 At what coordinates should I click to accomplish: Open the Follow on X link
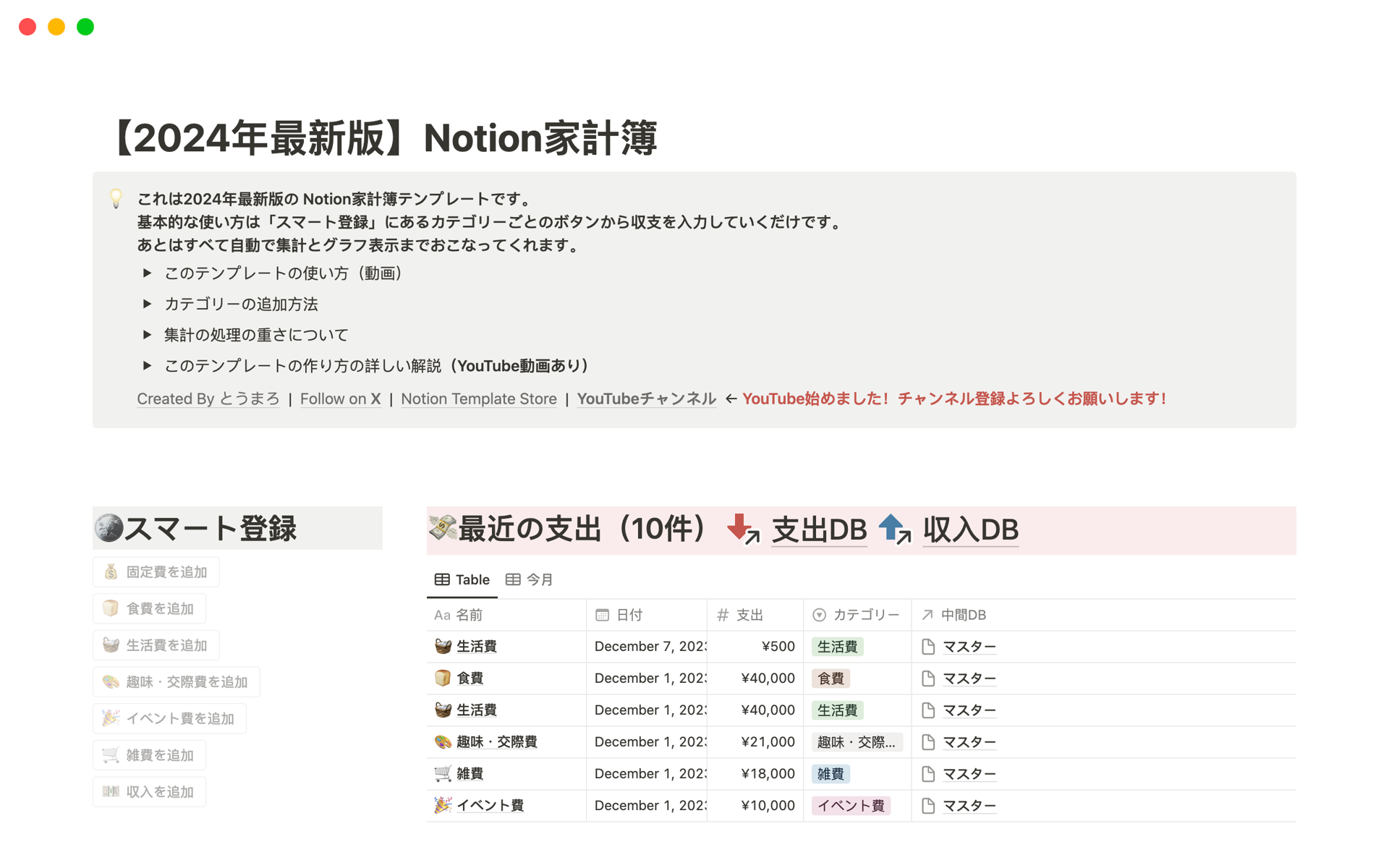click(340, 399)
